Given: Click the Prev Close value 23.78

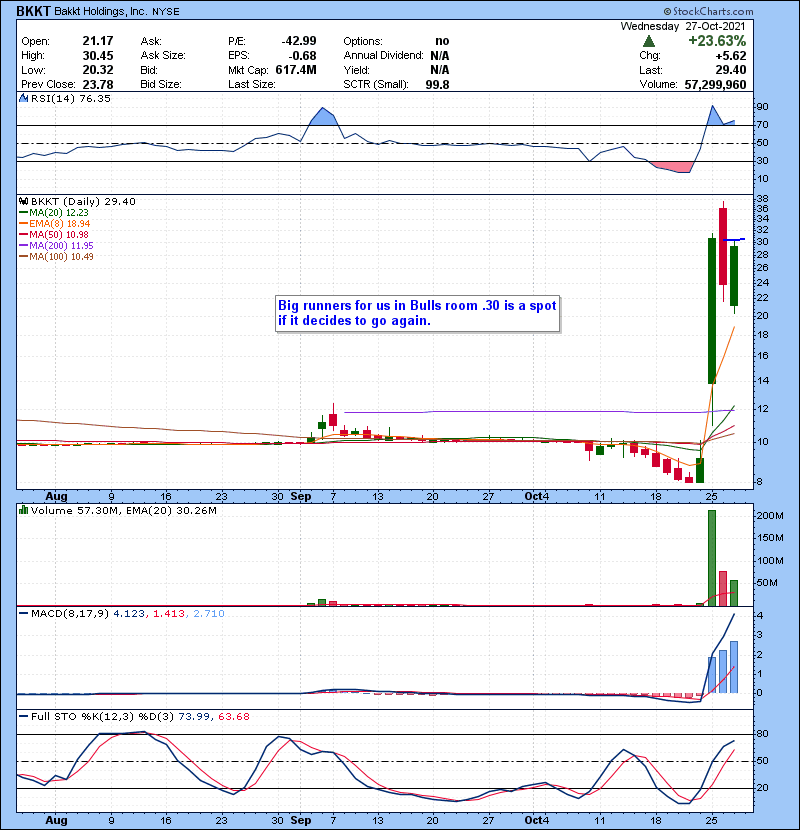Looking at the screenshot, I should click(x=98, y=84).
